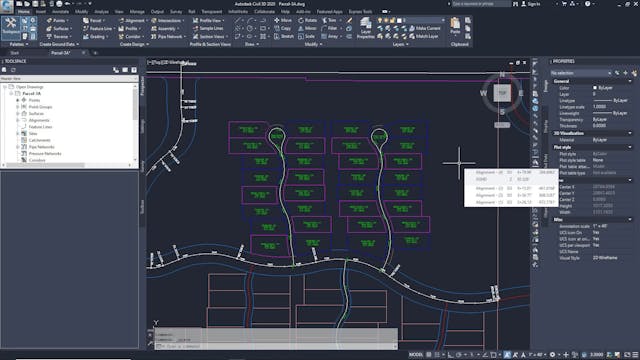The width and height of the screenshot is (640, 360).
Task: Toggle ortho mode in status bar
Action: 450,355
